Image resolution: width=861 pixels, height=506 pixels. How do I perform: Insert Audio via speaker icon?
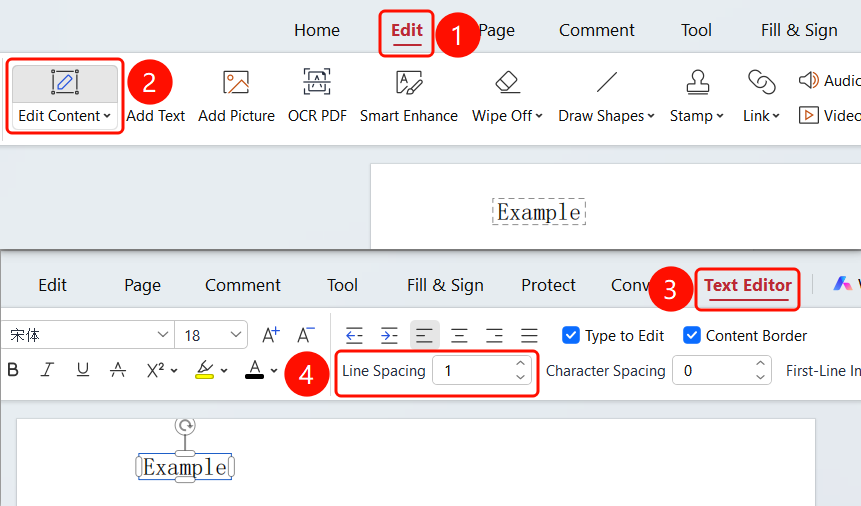click(808, 80)
